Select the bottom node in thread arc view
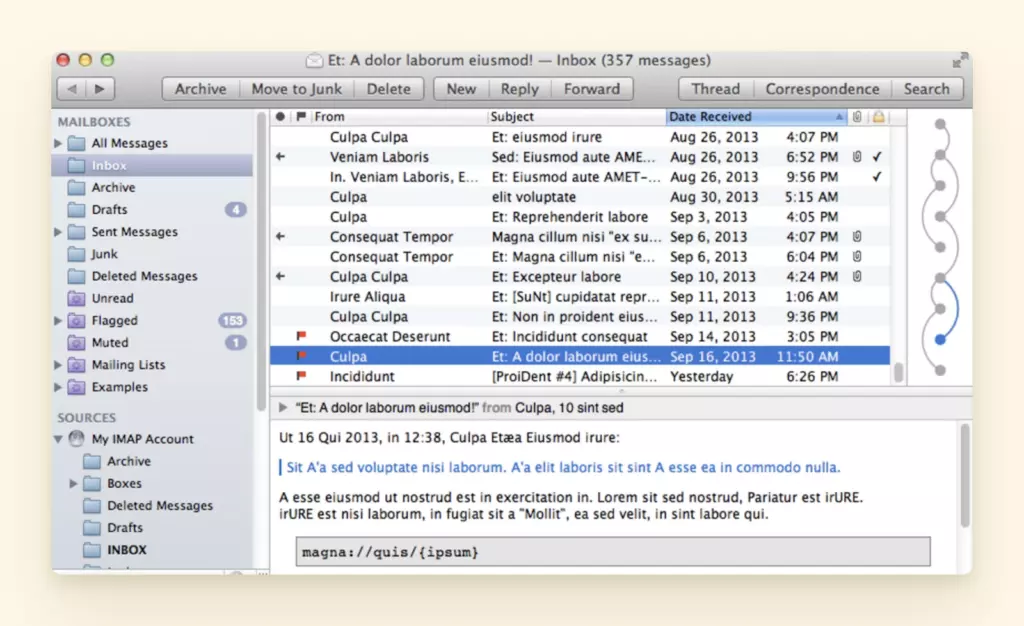This screenshot has width=1024, height=626. click(940, 370)
